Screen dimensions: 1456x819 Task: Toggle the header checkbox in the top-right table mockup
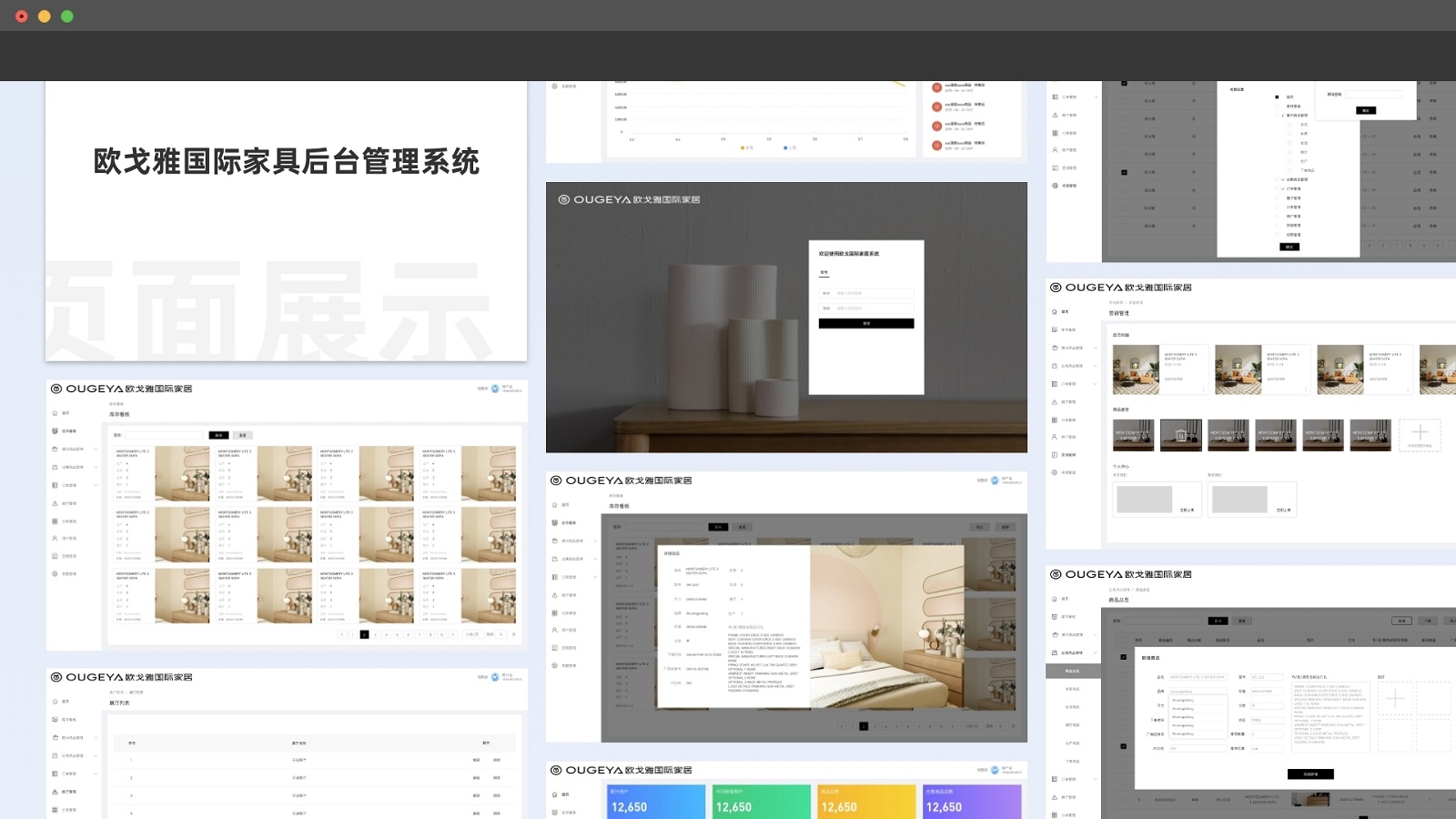click(x=1124, y=84)
